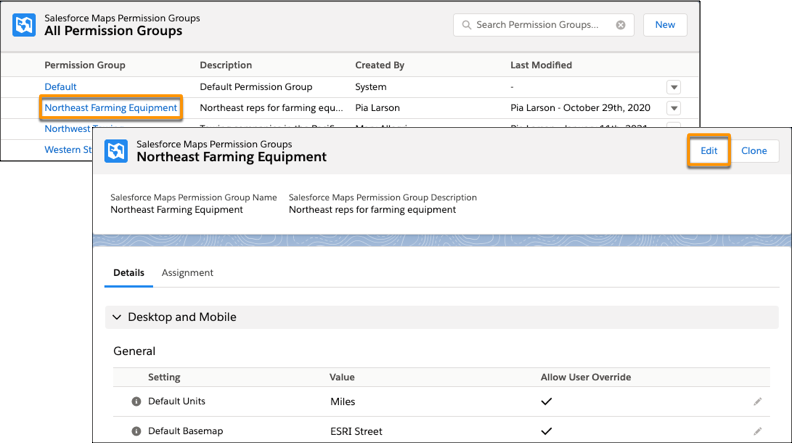
Task: Click the Permission Group column header
Action: pos(85,65)
